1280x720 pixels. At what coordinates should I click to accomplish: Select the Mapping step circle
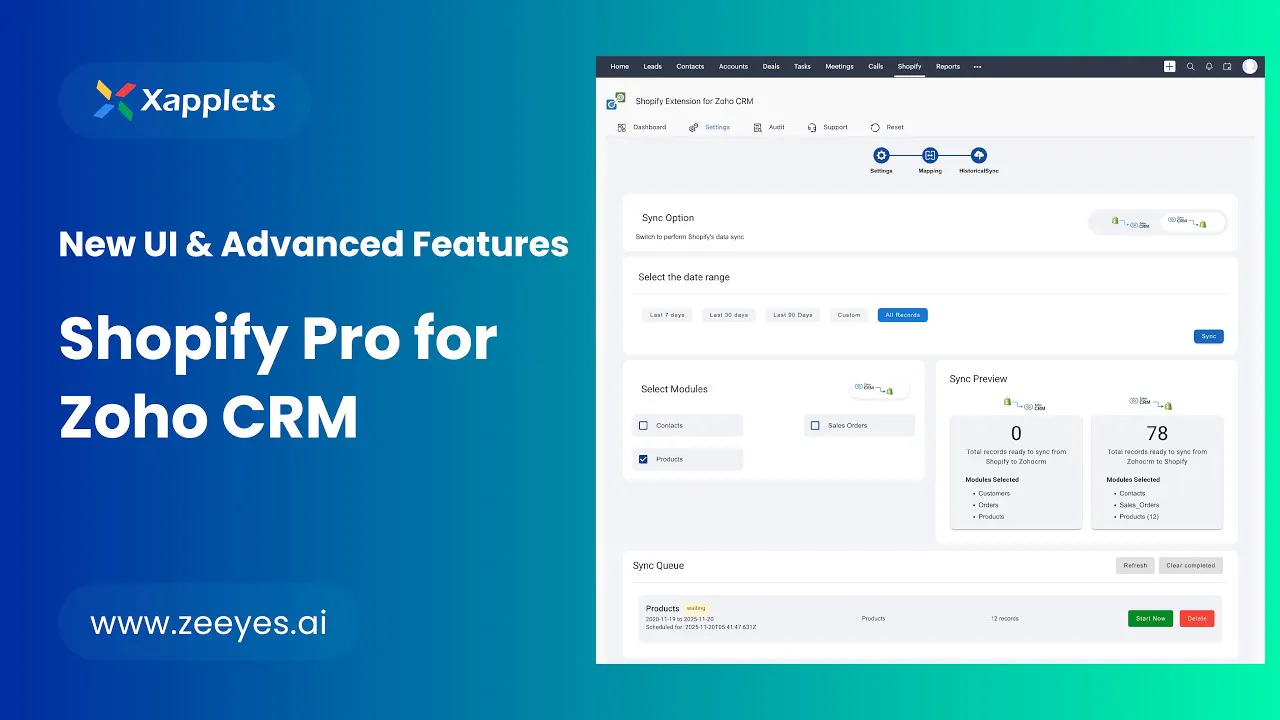click(930, 155)
